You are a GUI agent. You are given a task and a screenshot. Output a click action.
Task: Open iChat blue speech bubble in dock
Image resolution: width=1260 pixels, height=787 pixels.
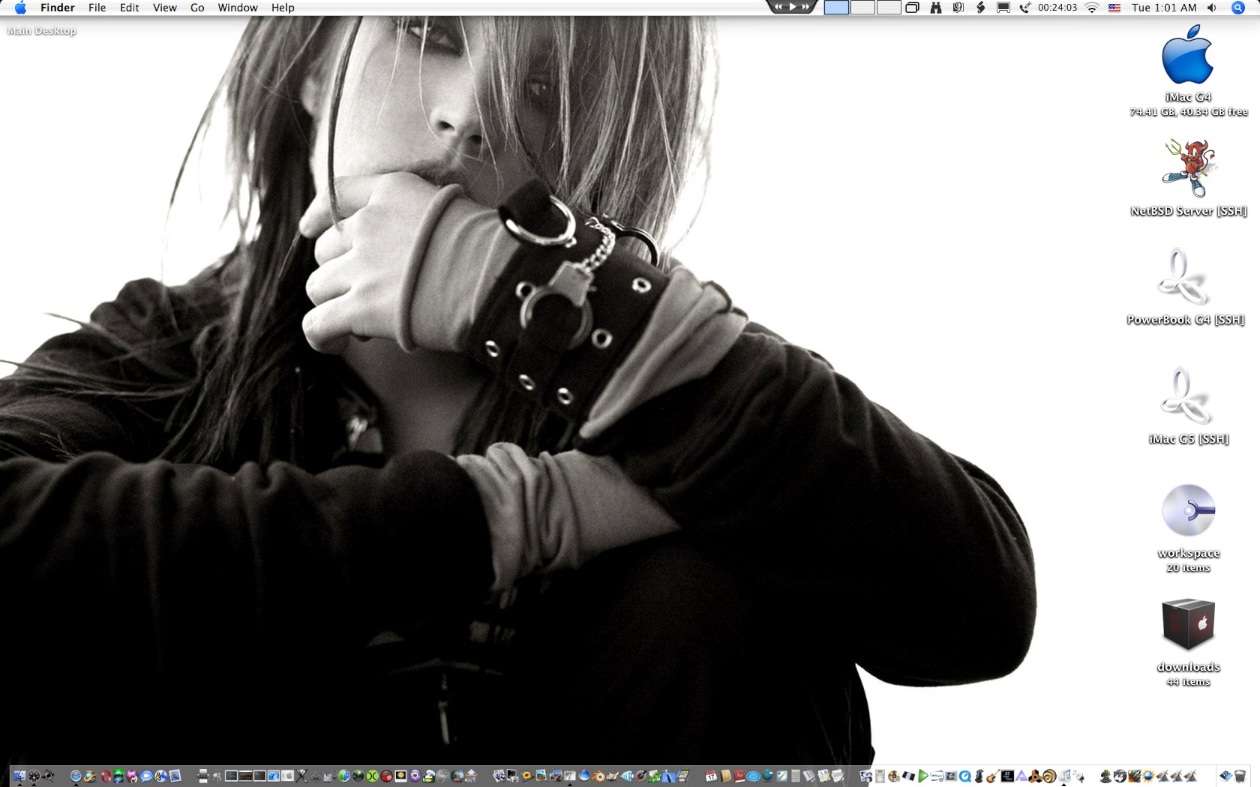pyautogui.click(x=146, y=775)
